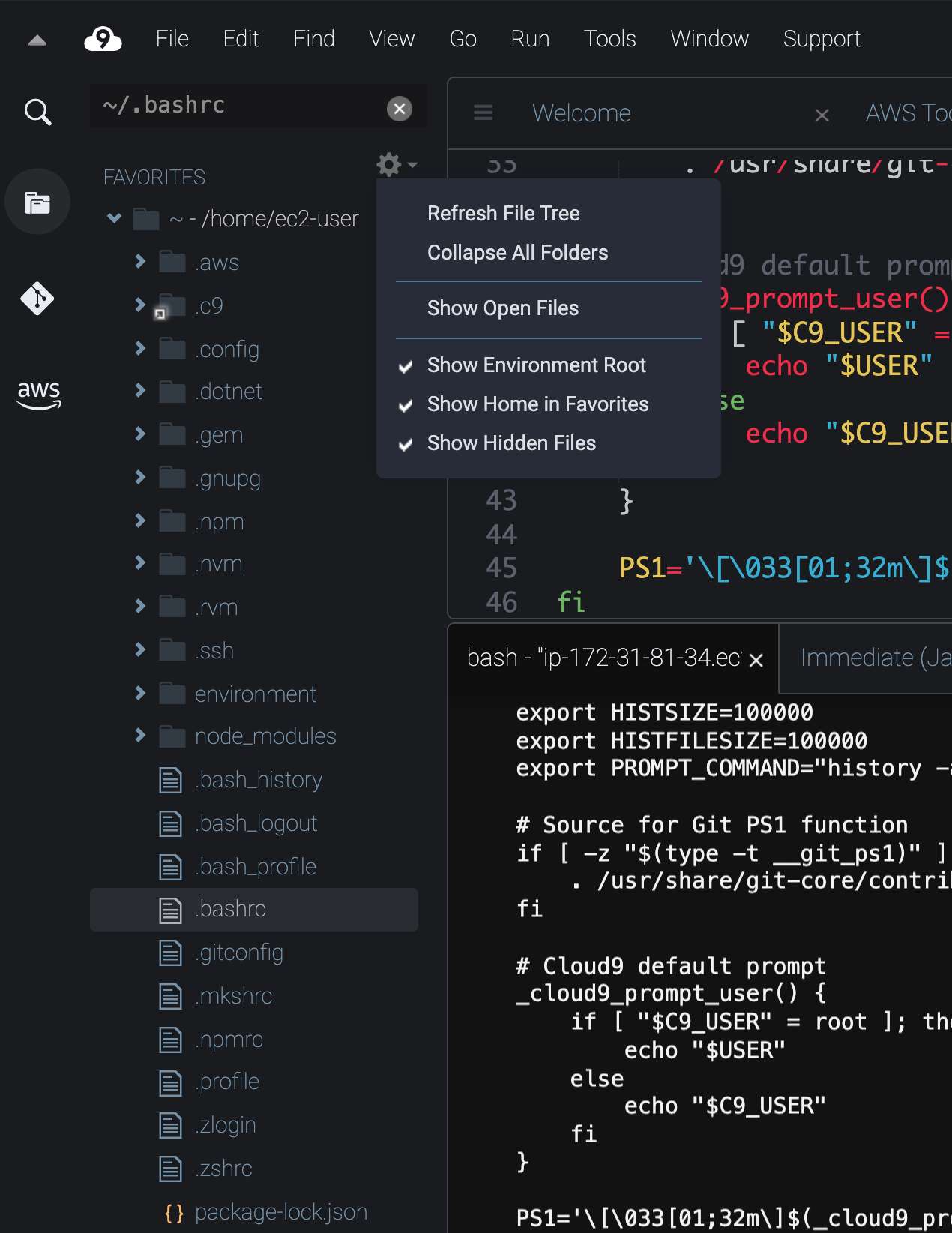This screenshot has width=952, height=1233.
Task: Select the .bashrc file in tree
Action: (x=254, y=910)
